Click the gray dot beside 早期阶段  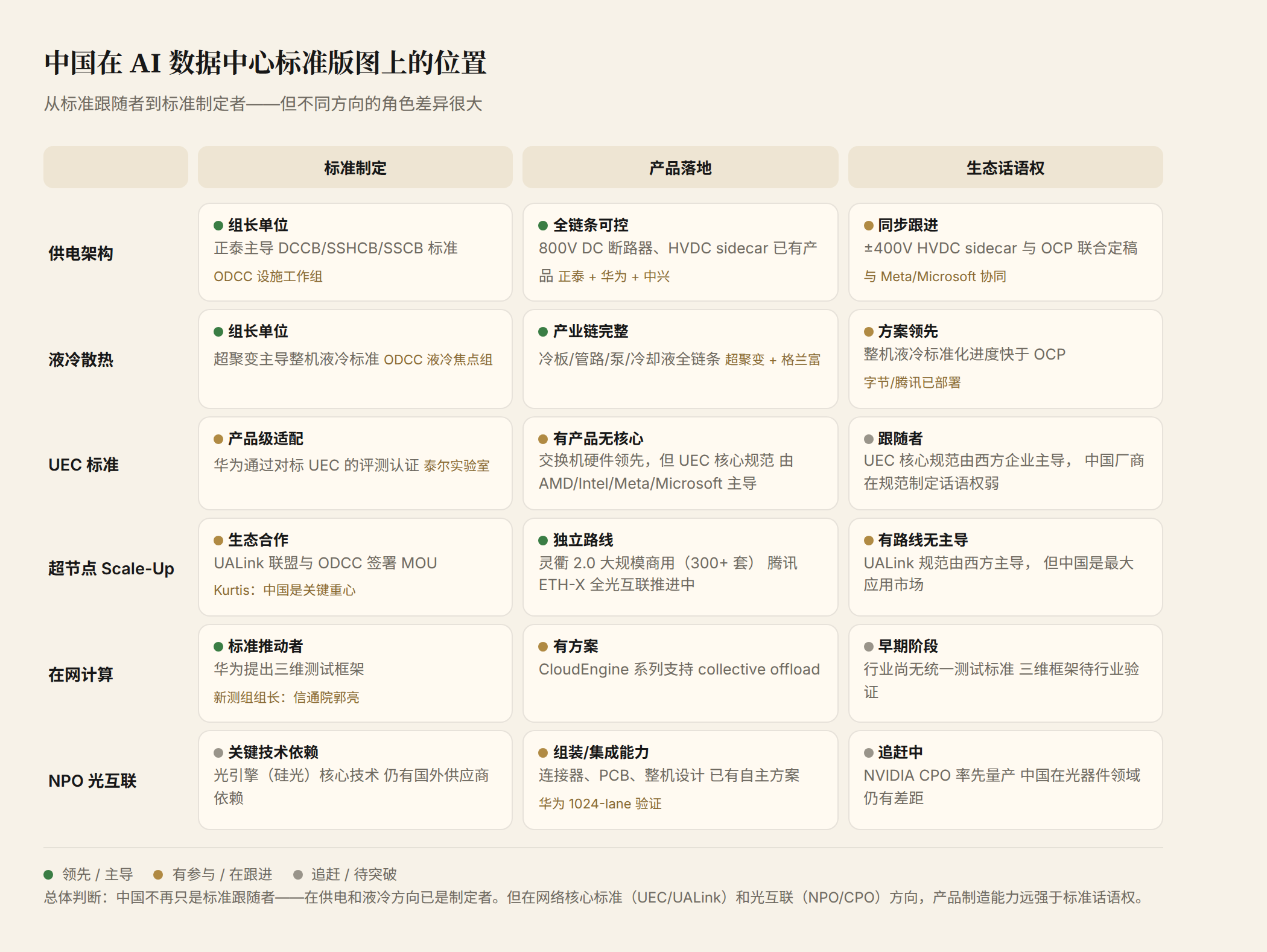click(869, 647)
